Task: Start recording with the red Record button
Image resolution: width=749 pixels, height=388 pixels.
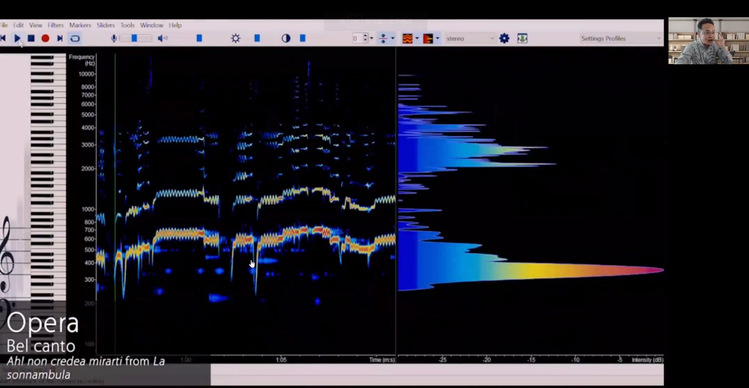Action: [45, 38]
